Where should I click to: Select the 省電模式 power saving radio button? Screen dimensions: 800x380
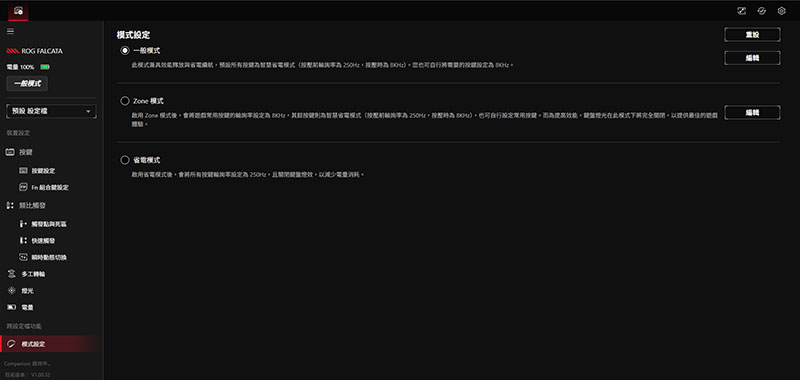pos(125,160)
